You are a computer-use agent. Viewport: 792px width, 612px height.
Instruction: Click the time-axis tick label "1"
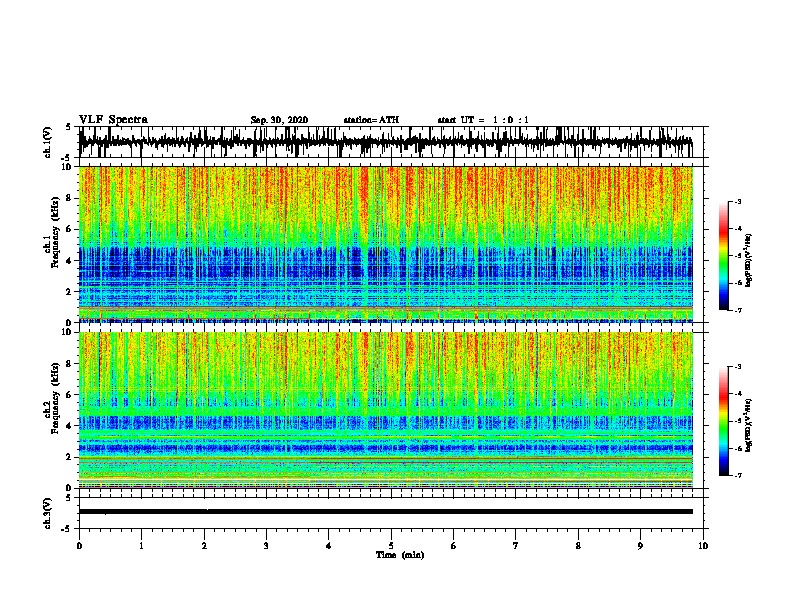pos(141,546)
